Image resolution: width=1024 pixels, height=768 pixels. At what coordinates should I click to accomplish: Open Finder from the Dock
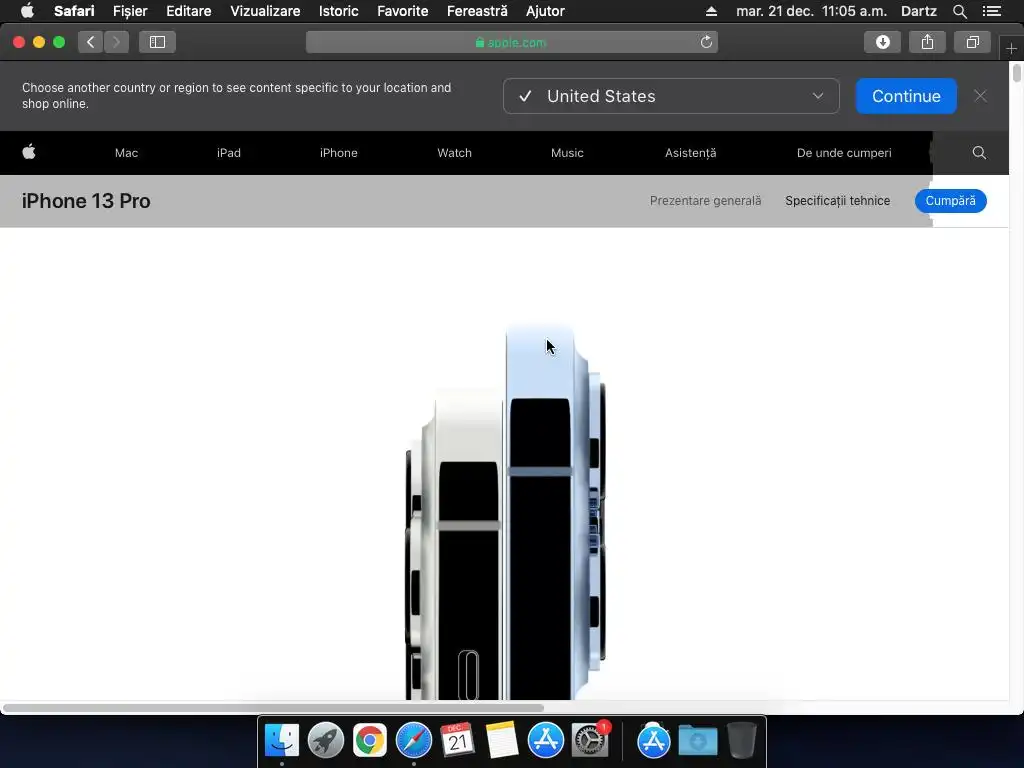coord(281,741)
